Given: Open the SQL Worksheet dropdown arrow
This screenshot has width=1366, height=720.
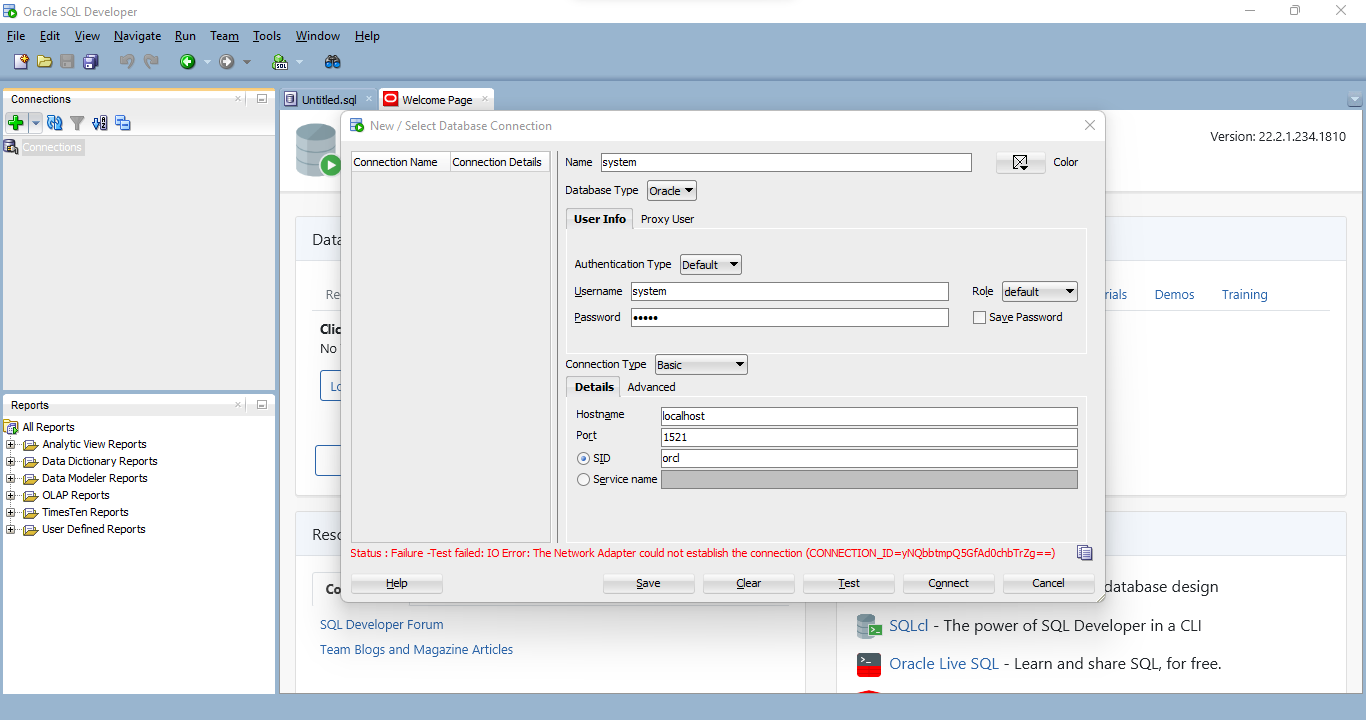Looking at the screenshot, I should (x=299, y=62).
